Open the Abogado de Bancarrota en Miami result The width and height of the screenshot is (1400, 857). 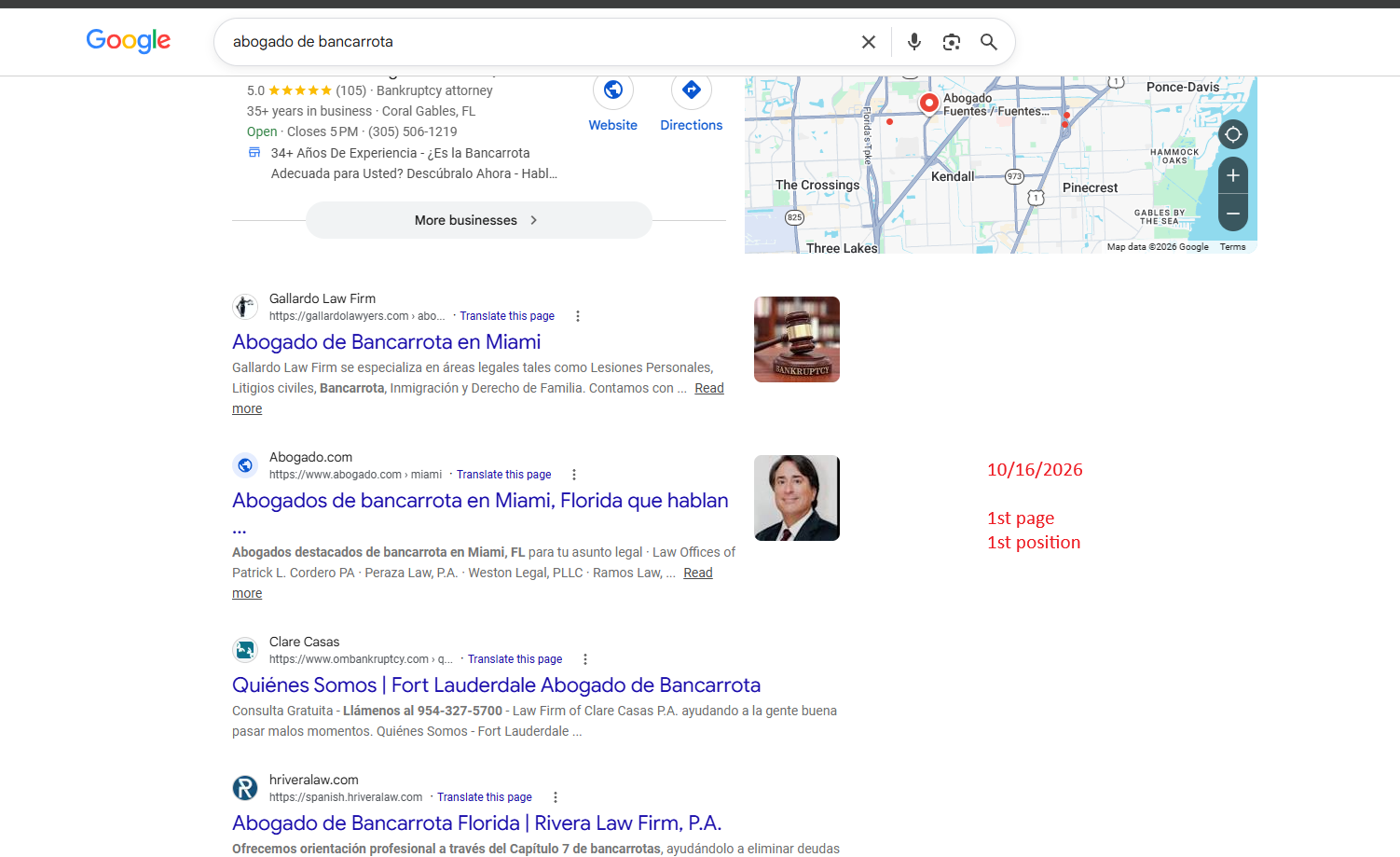coord(387,342)
